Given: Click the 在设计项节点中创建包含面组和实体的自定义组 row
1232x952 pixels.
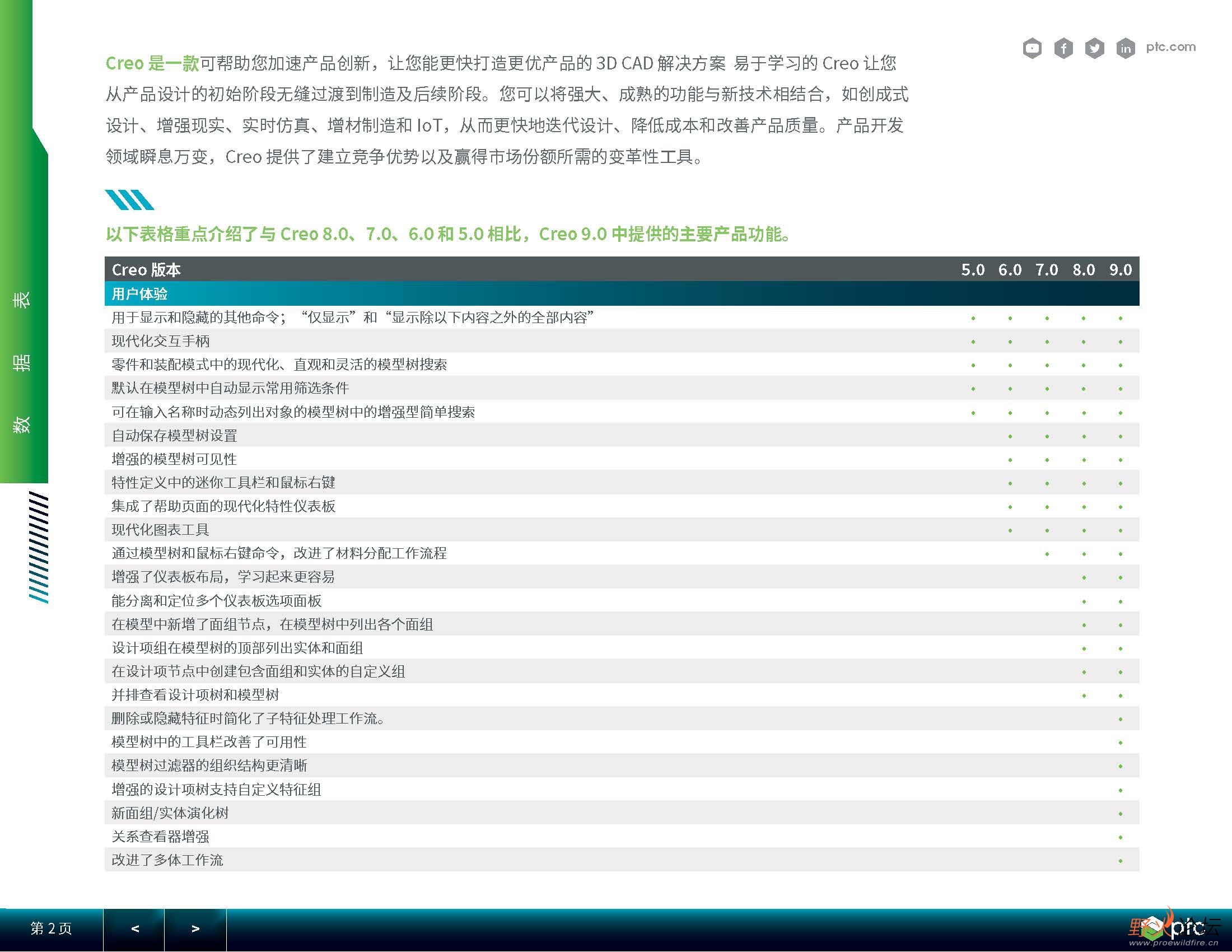Looking at the screenshot, I should pos(622,671).
